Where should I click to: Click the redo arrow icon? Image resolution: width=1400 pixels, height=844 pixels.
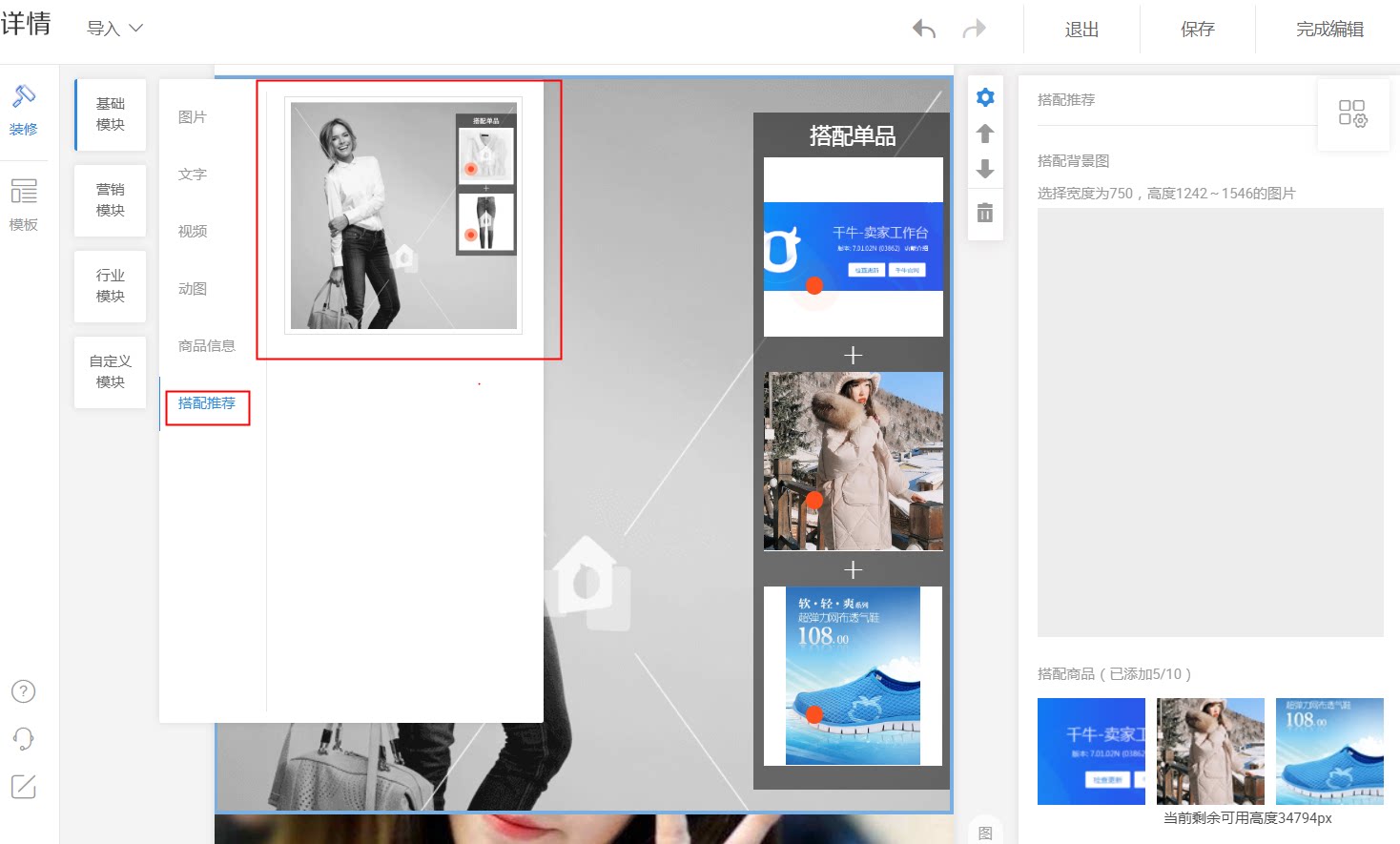[974, 29]
